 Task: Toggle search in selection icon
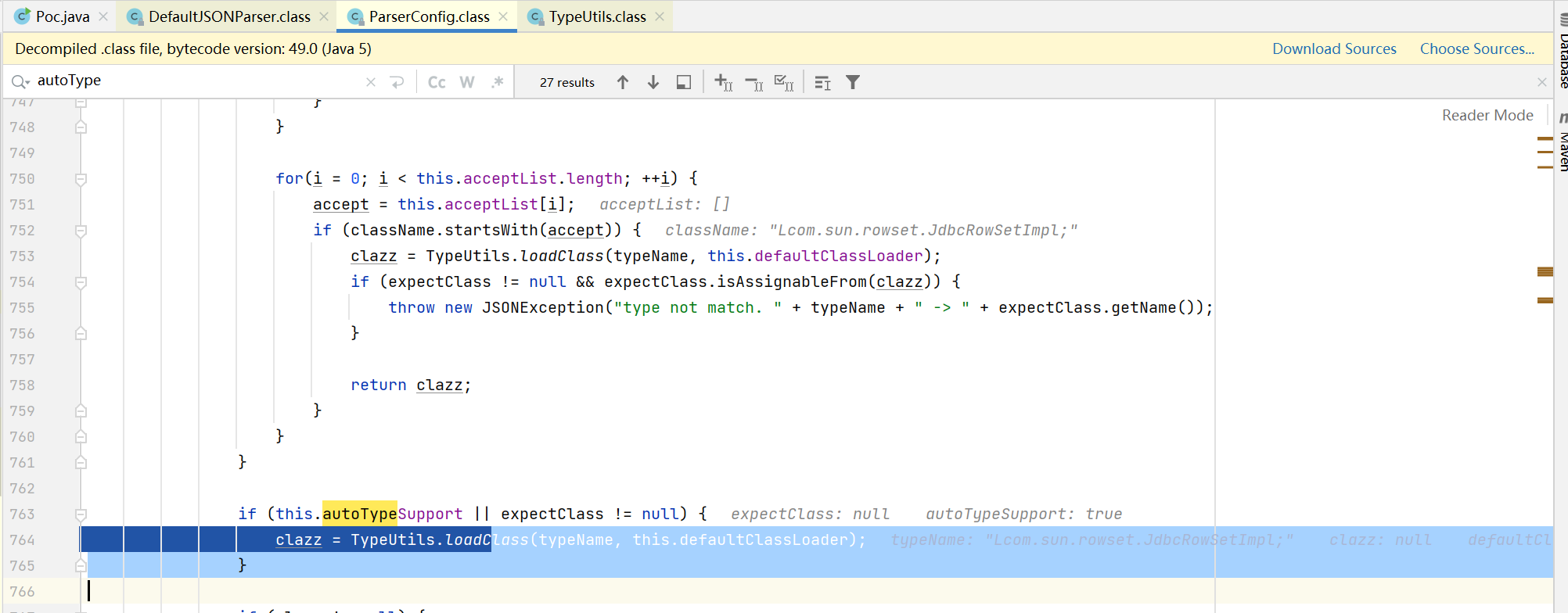[x=822, y=82]
